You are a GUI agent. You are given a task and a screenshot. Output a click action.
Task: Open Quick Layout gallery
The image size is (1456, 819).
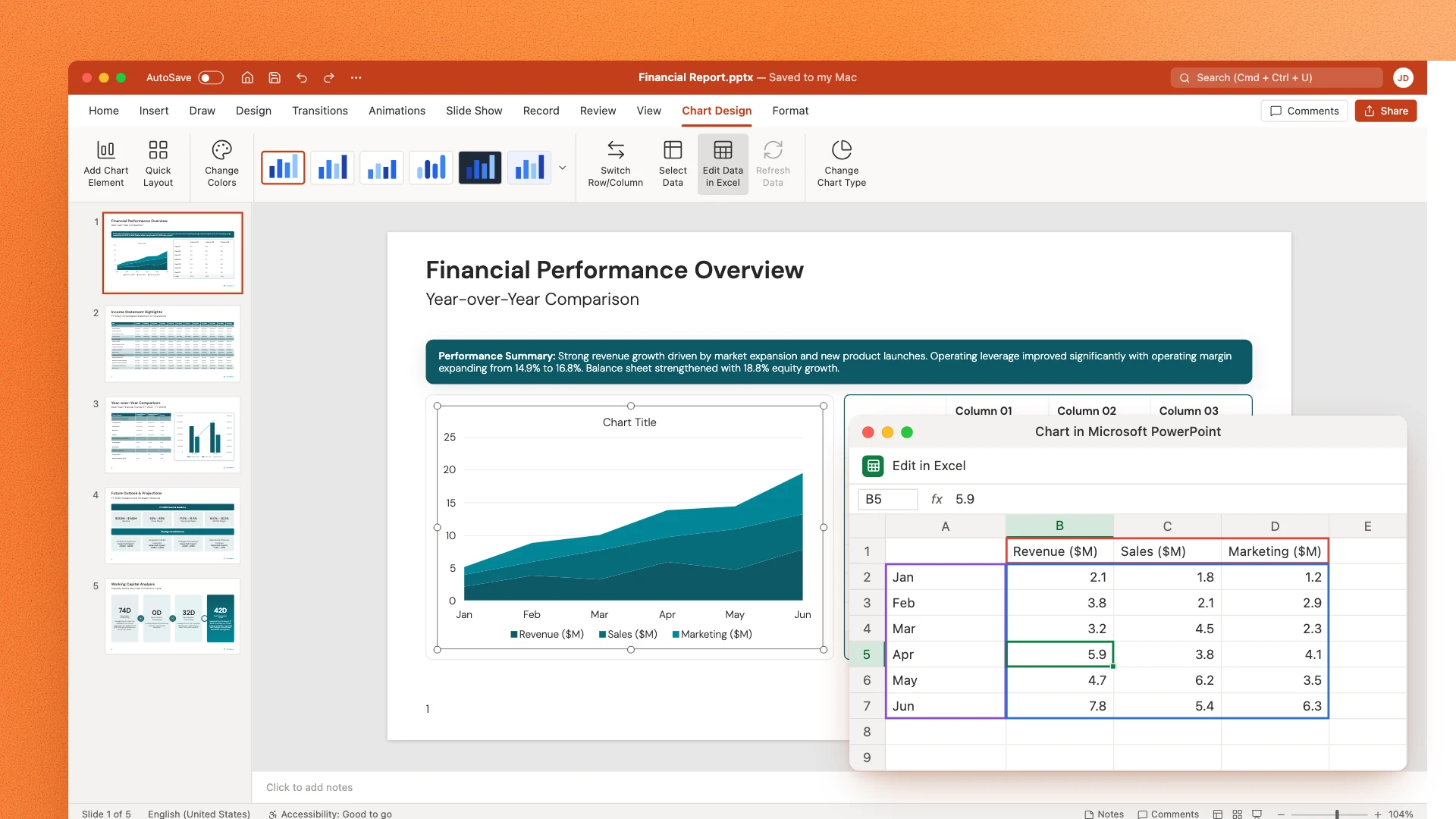(x=158, y=164)
